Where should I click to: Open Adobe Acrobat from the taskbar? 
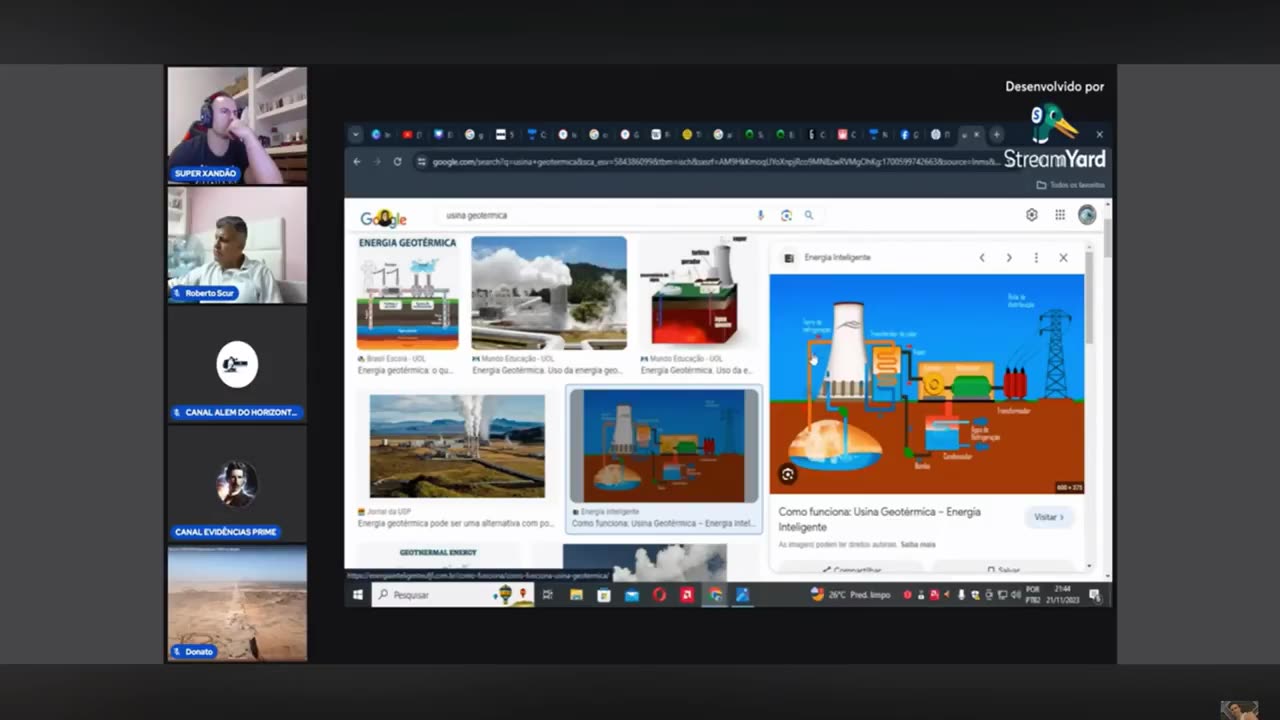(687, 595)
